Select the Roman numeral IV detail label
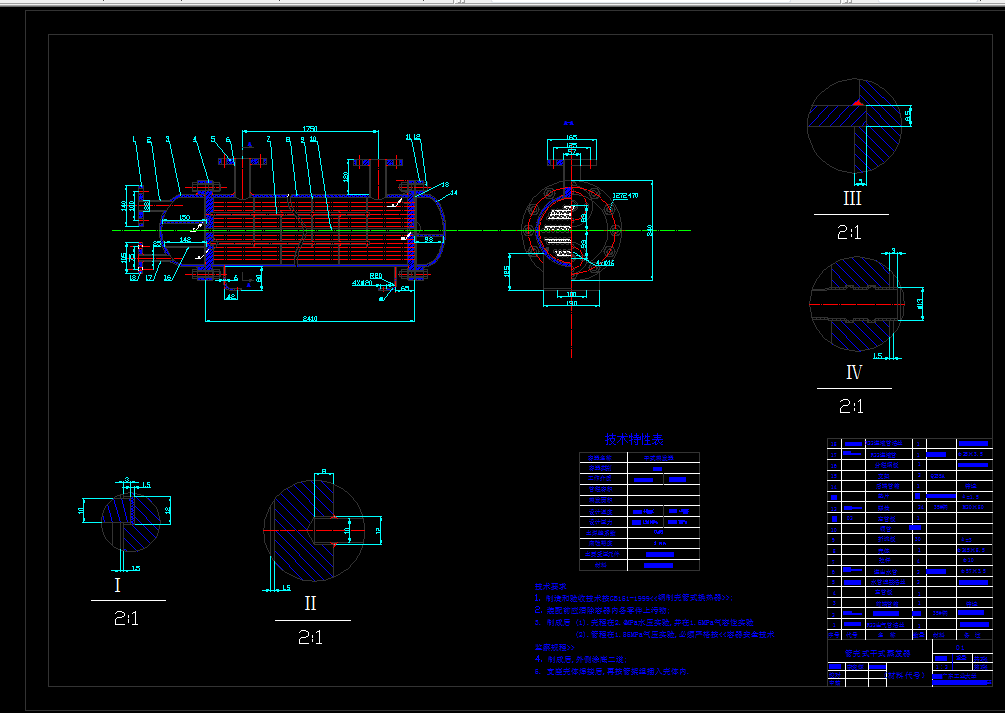This screenshot has width=1005, height=713. [x=854, y=373]
